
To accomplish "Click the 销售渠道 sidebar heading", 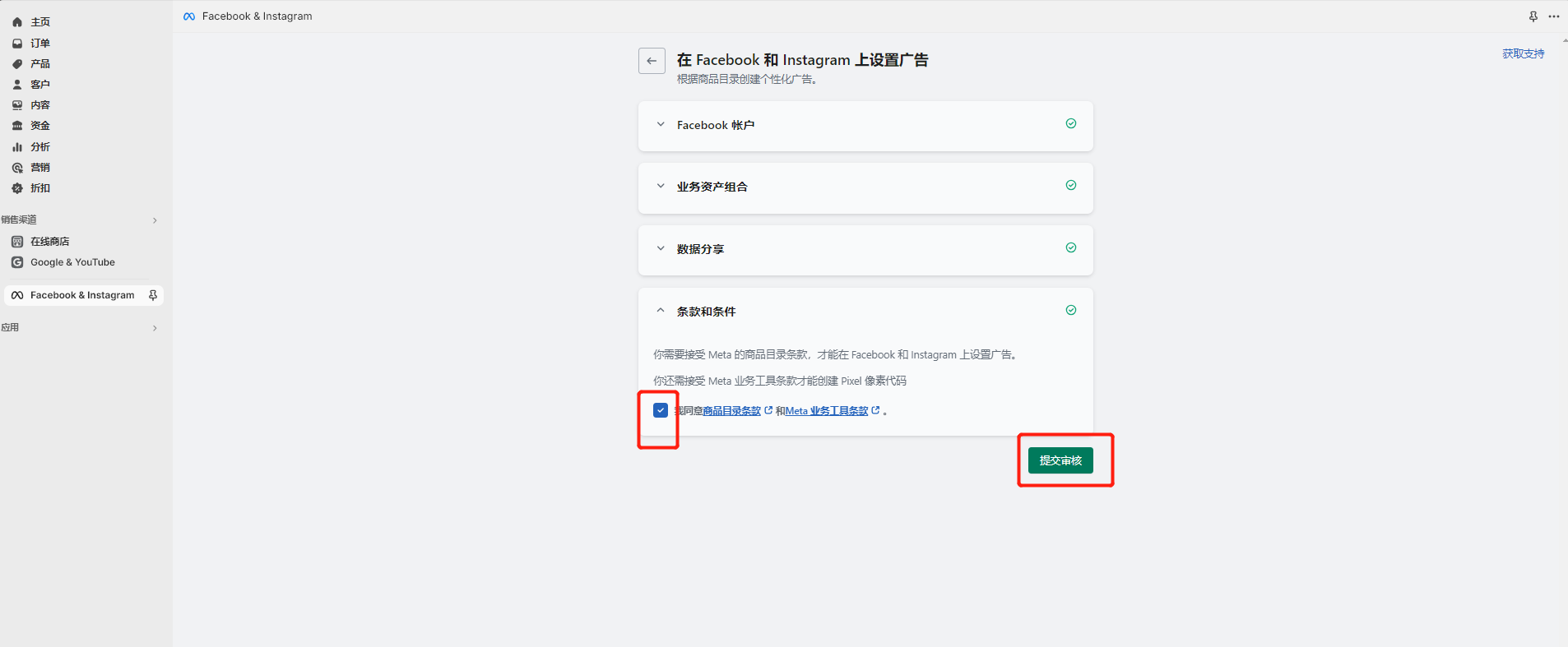I will click(x=19, y=220).
